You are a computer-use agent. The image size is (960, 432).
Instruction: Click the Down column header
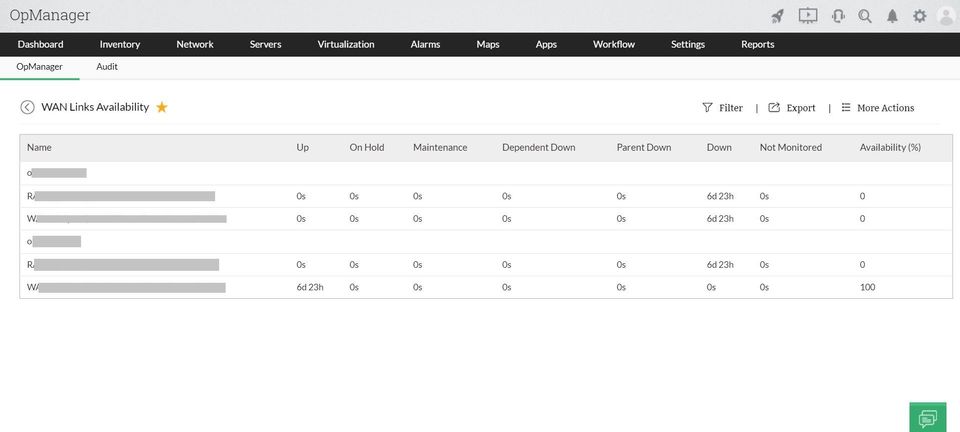(x=719, y=147)
